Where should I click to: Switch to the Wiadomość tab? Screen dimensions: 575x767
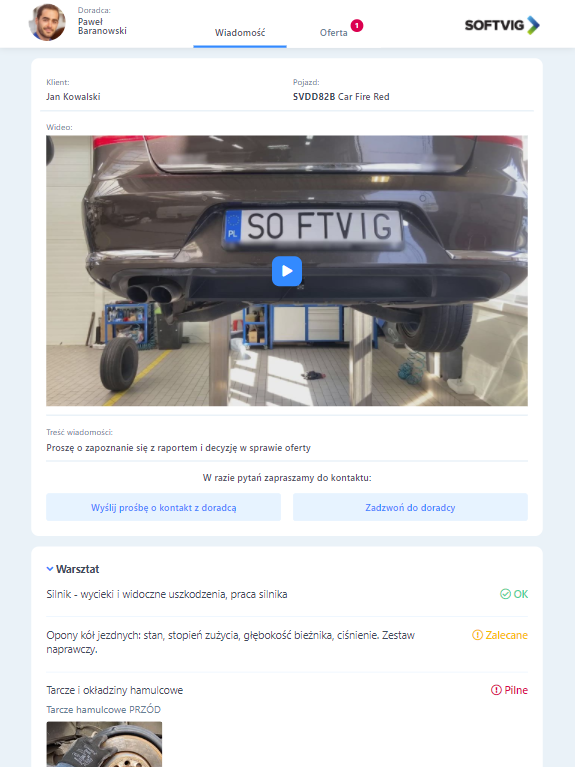(x=240, y=33)
